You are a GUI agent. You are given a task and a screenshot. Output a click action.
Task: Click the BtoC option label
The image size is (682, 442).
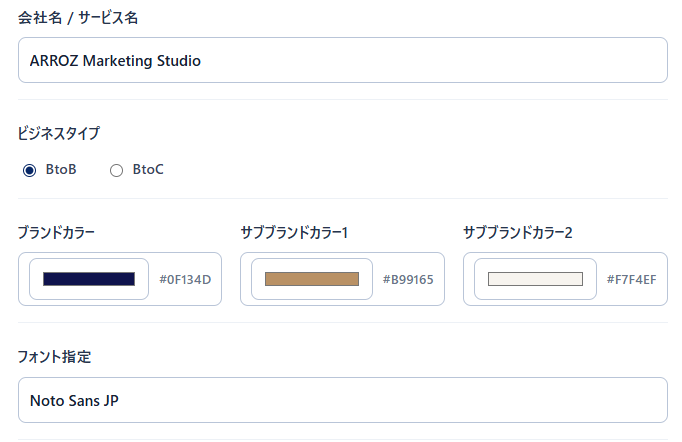pyautogui.click(x=148, y=169)
